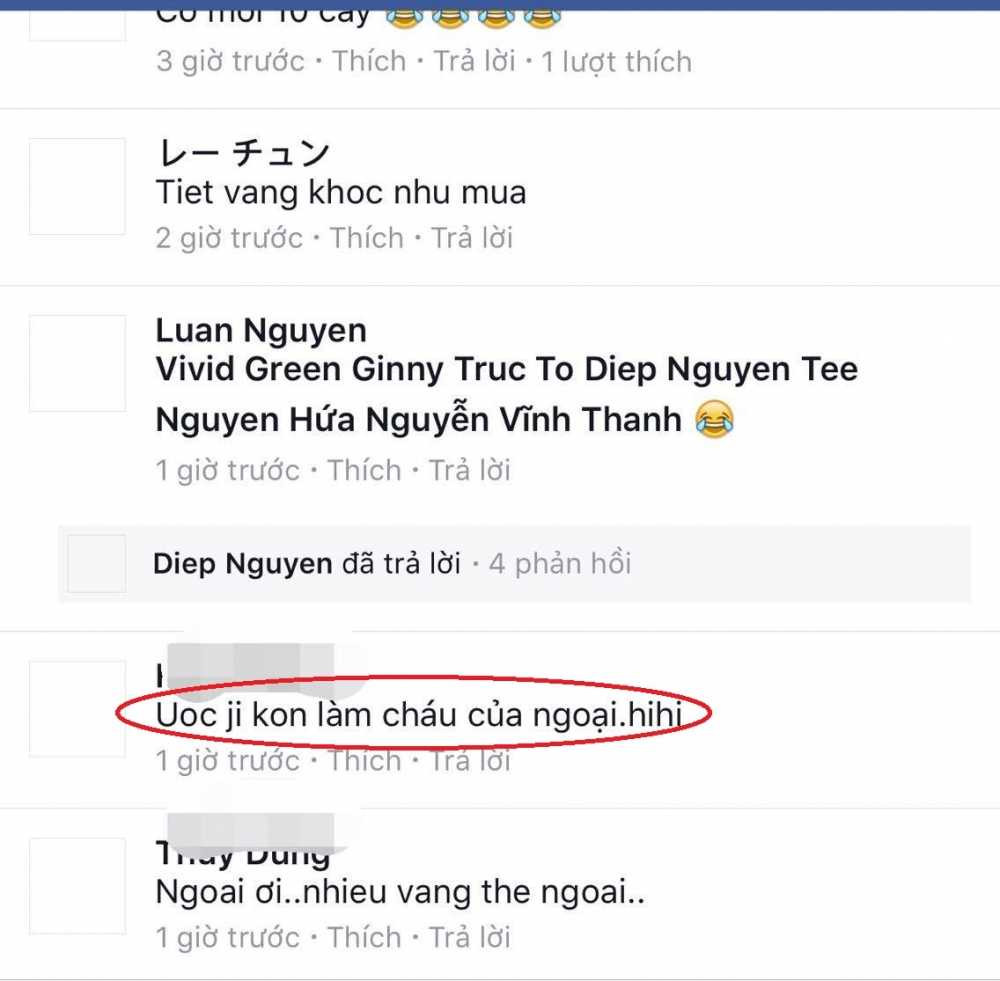Reply to the 'Tiet vang khoc nhu mua' comment

click(x=472, y=238)
